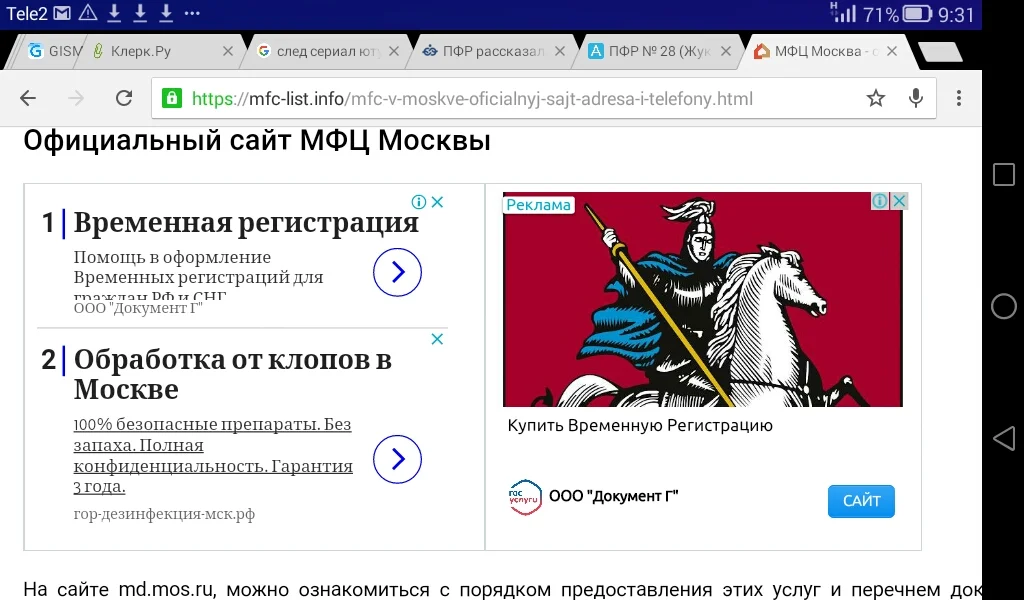The height and width of the screenshot is (600, 1024).
Task: Tap the Android back triangle button
Action: coord(1004,438)
